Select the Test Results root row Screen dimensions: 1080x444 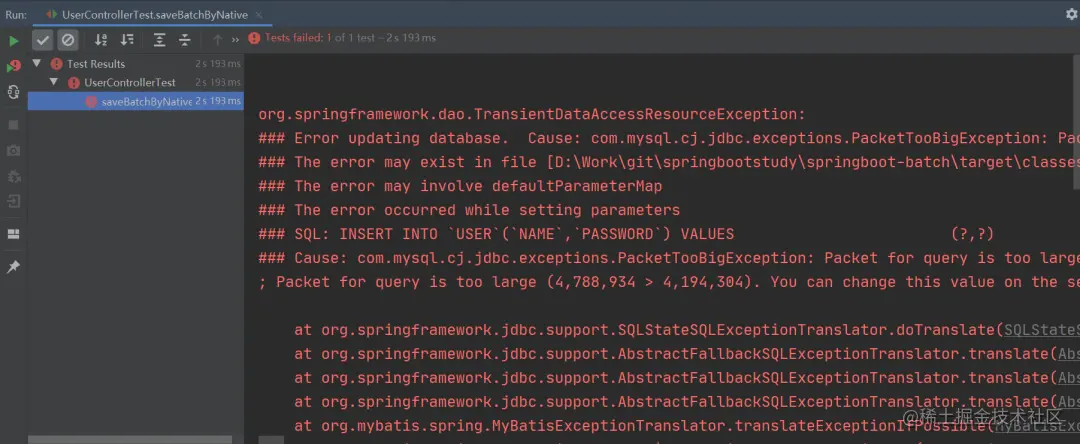[136, 63]
